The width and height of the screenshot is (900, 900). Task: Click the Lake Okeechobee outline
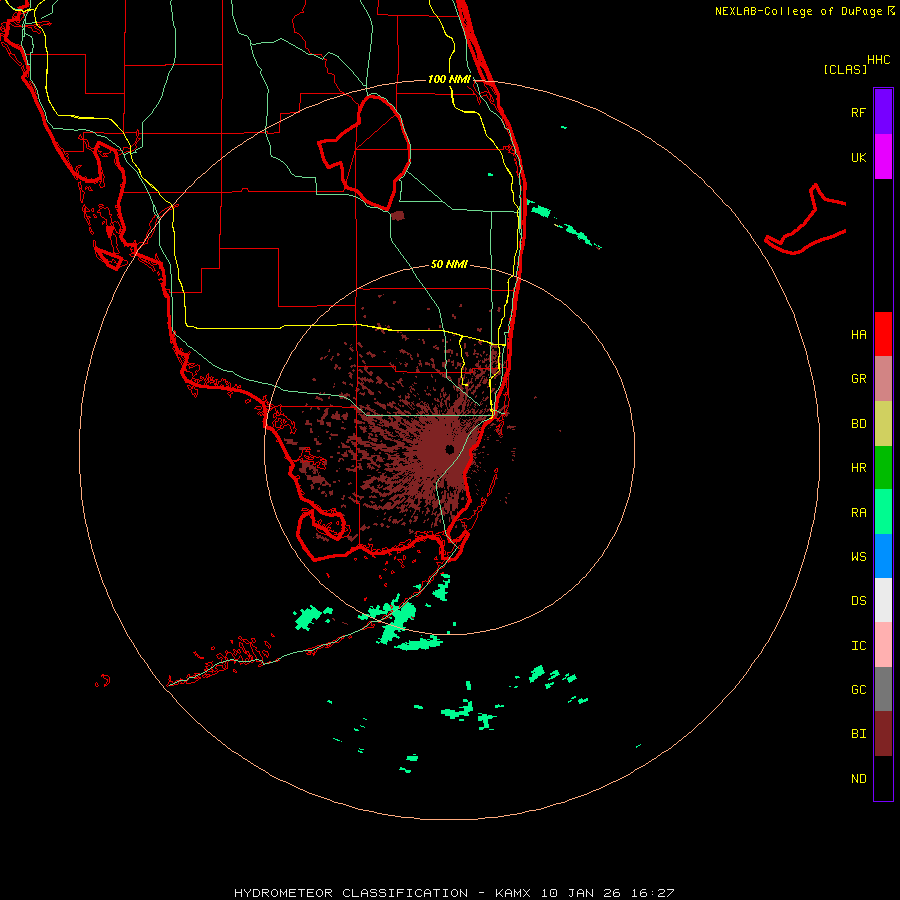coord(364,152)
